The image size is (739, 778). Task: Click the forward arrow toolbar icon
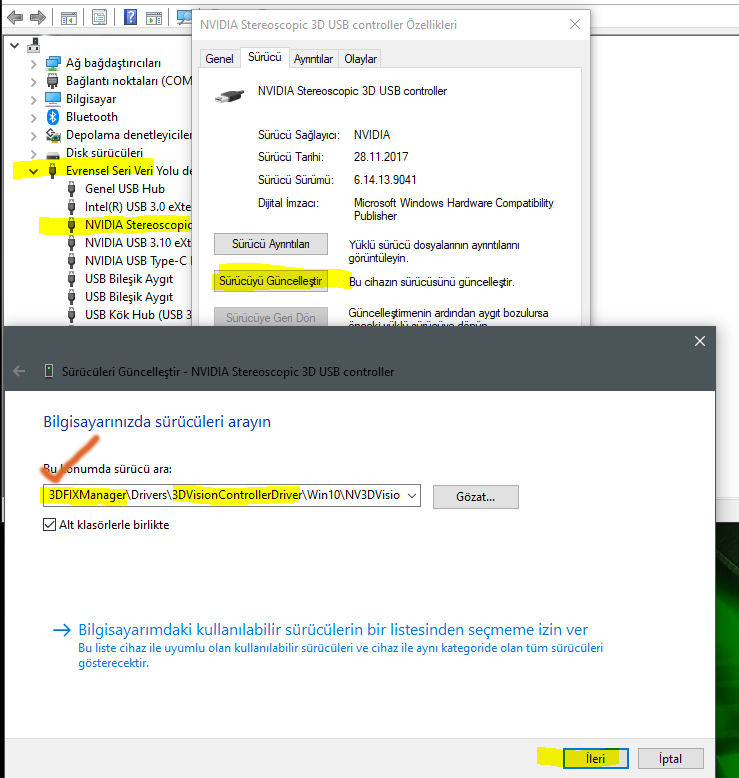tap(38, 17)
